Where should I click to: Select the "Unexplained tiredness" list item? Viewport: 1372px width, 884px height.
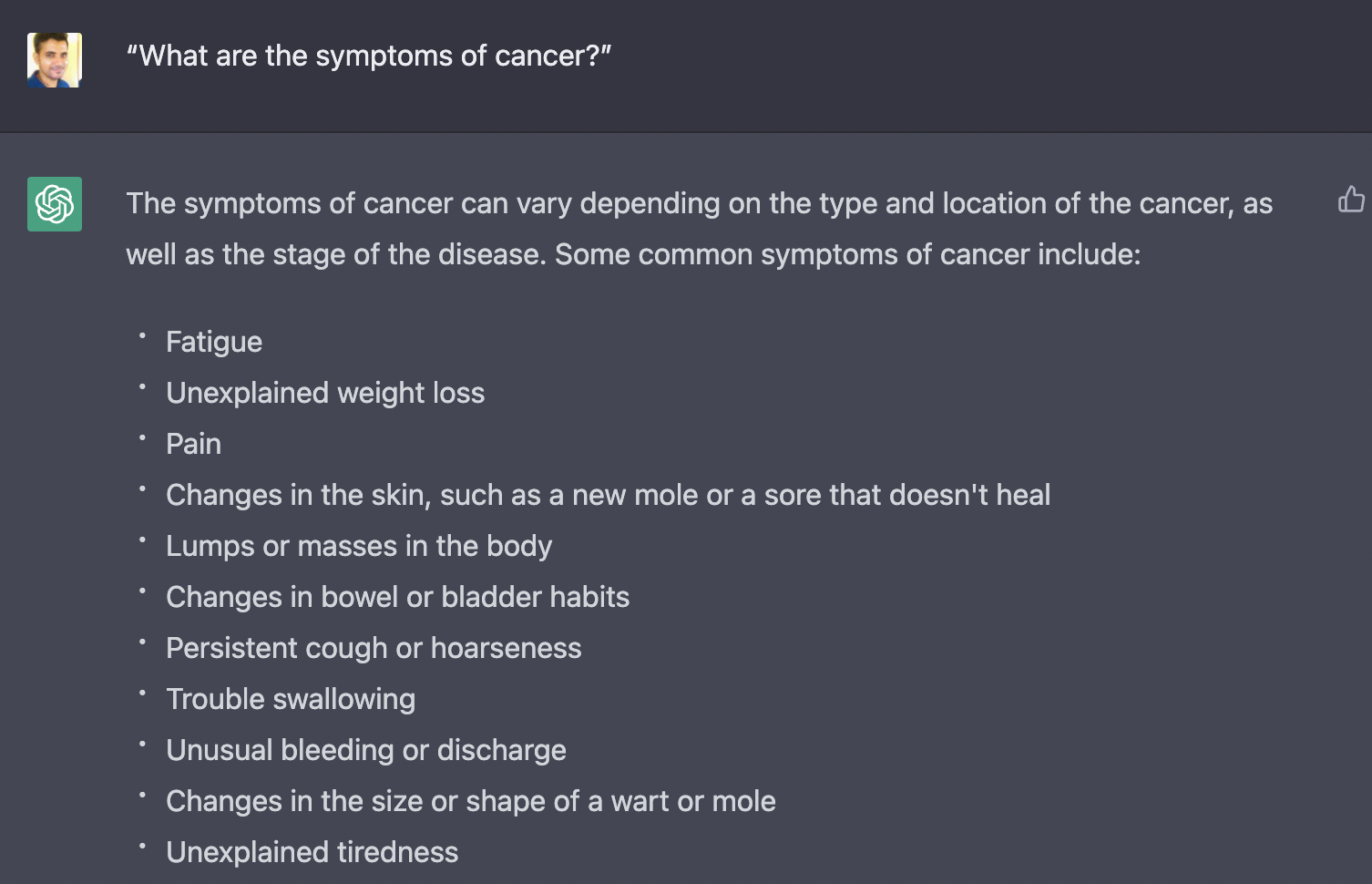[x=312, y=852]
